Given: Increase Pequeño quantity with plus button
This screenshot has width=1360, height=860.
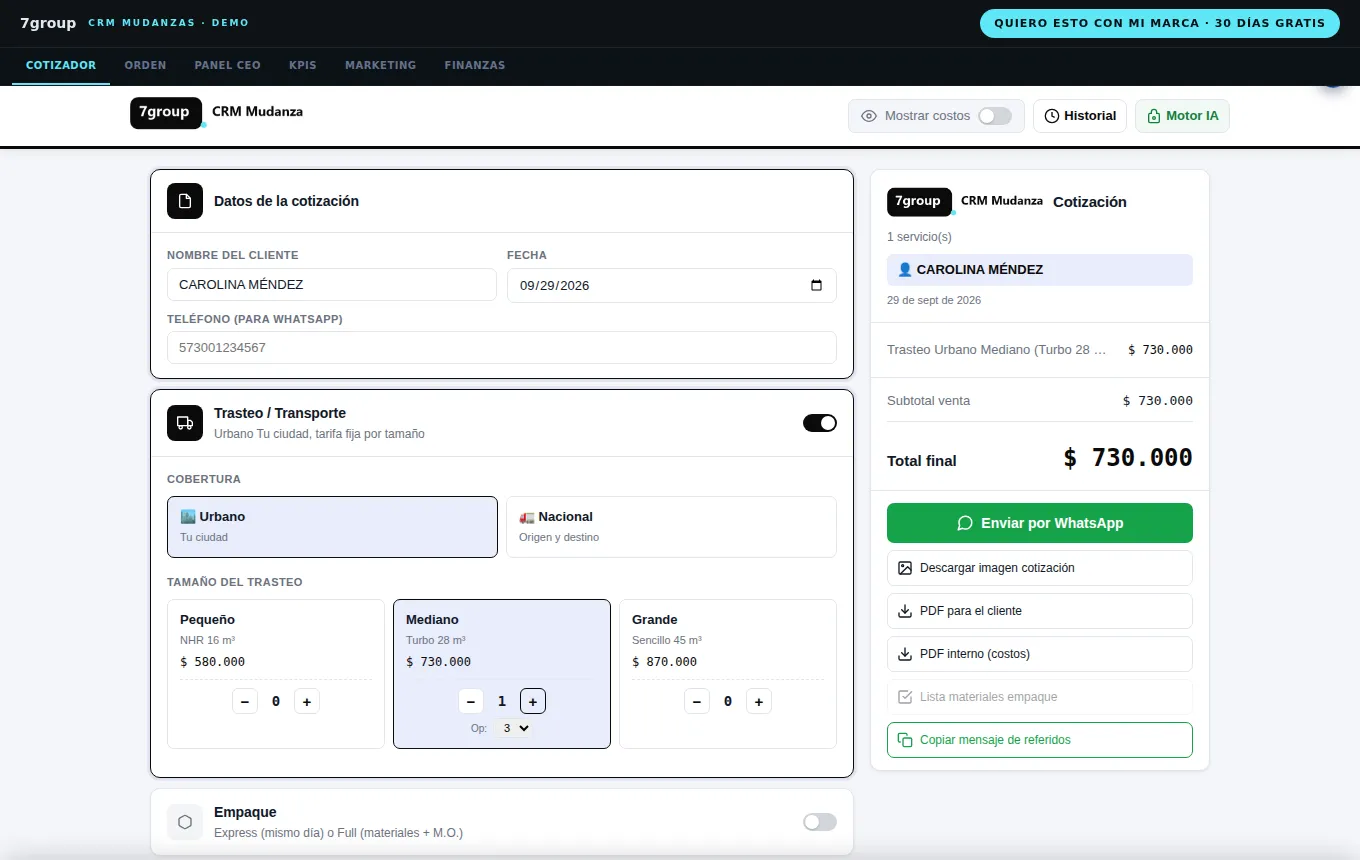Looking at the screenshot, I should (307, 701).
